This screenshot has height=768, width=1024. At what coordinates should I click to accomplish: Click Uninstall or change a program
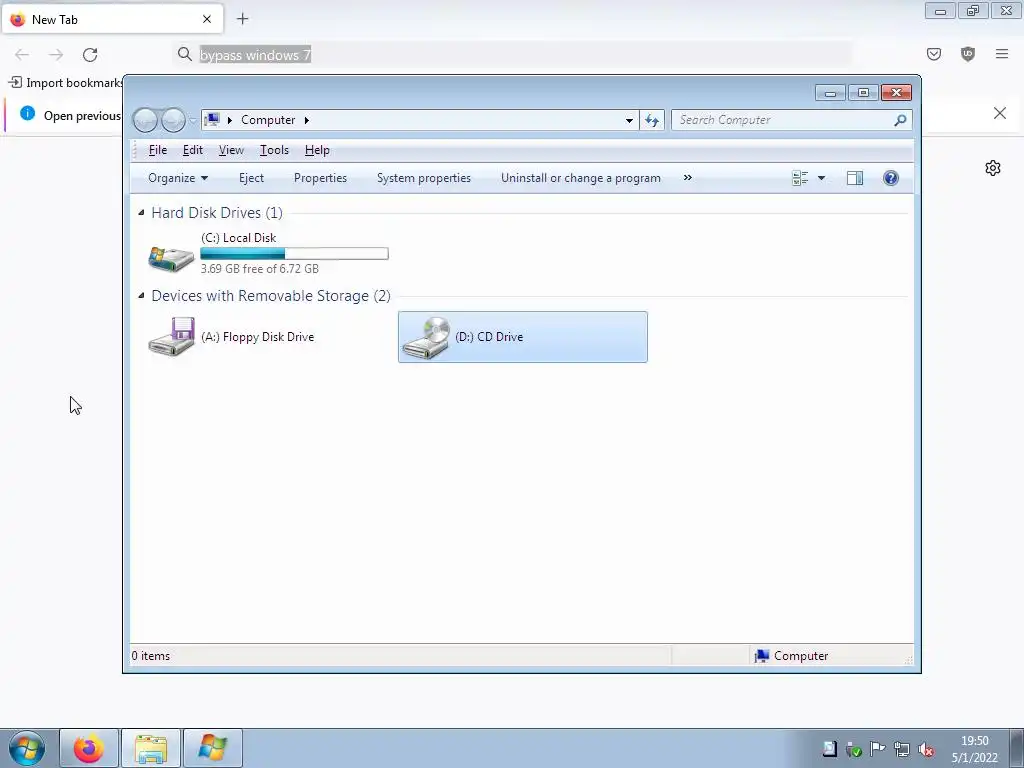[x=581, y=178]
